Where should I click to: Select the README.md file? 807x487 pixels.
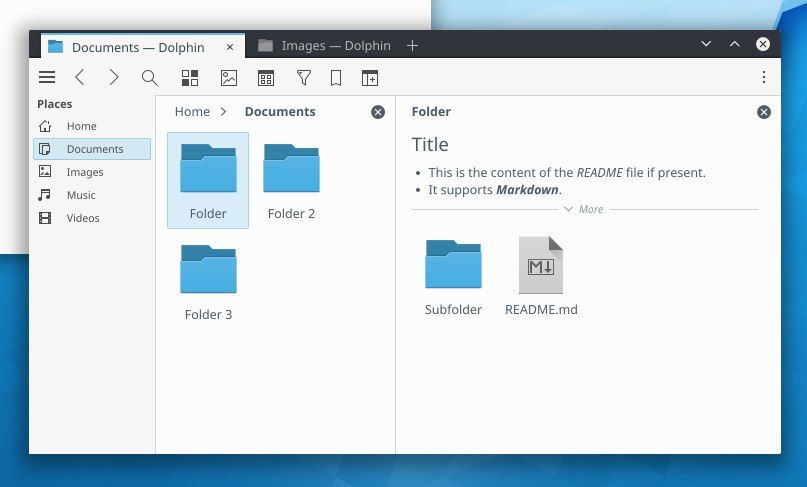click(x=541, y=276)
